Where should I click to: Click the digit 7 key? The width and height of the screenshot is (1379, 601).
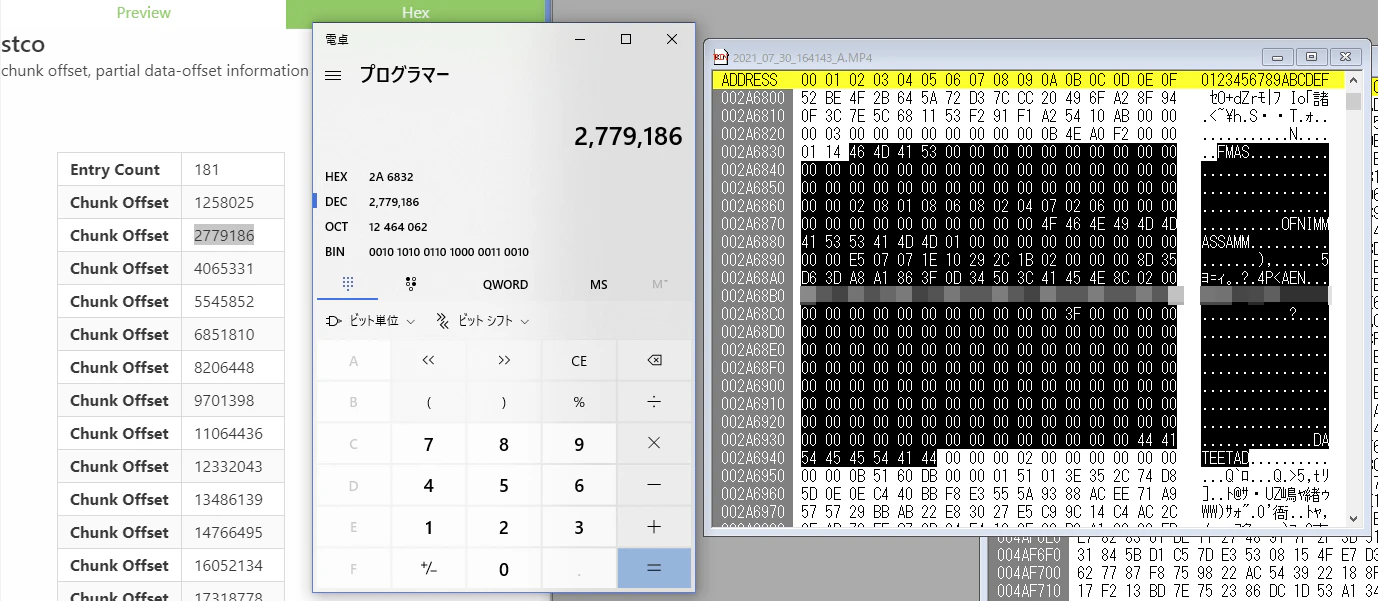[x=429, y=444]
